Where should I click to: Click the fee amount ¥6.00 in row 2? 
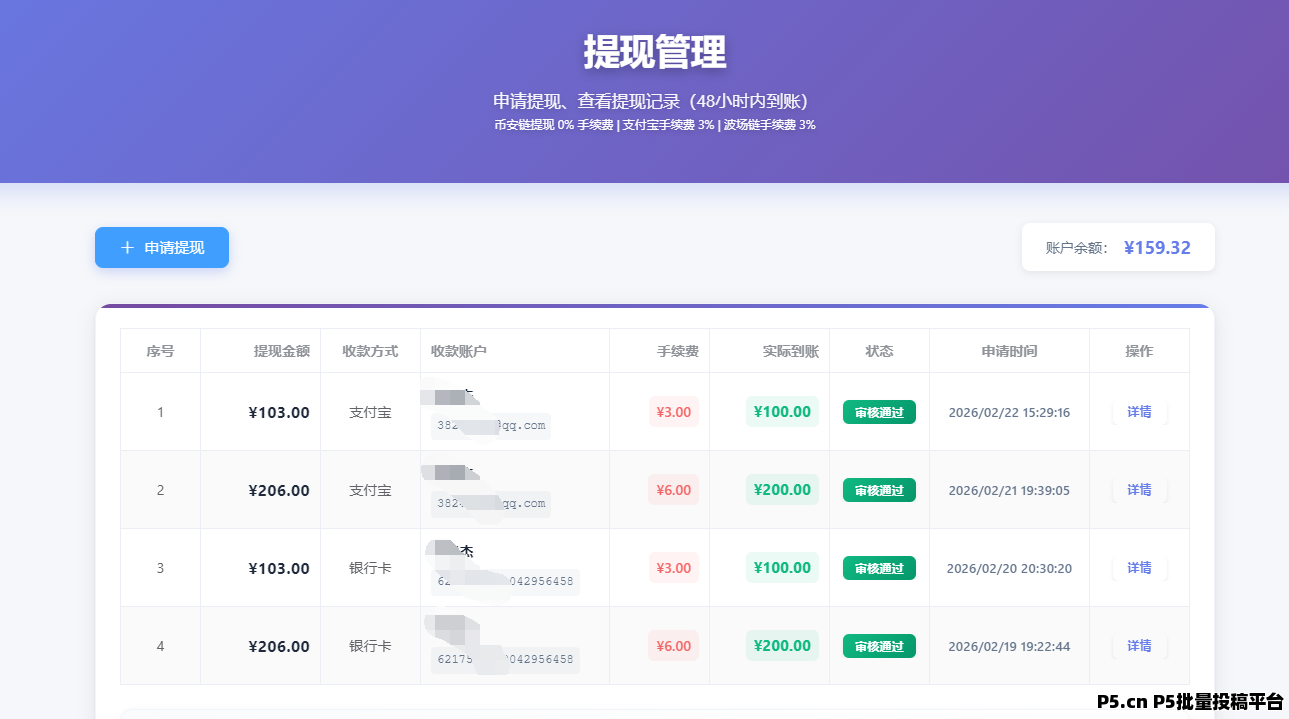point(672,490)
